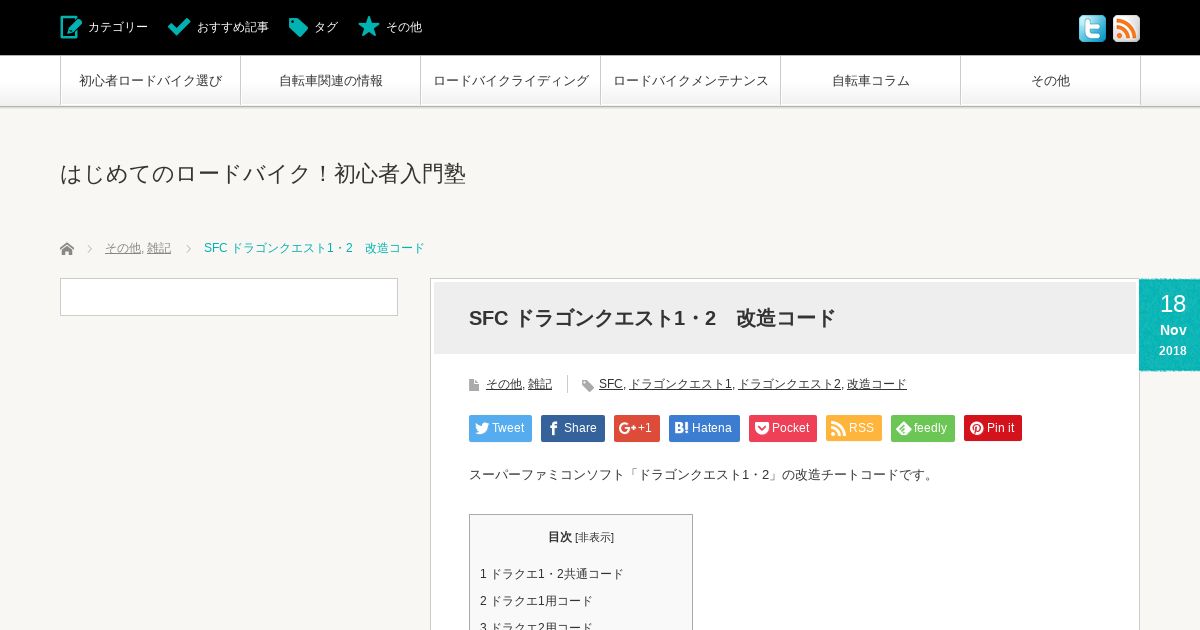Click the その他 category link under the article title
The height and width of the screenshot is (630, 1200).
pyautogui.click(x=503, y=384)
